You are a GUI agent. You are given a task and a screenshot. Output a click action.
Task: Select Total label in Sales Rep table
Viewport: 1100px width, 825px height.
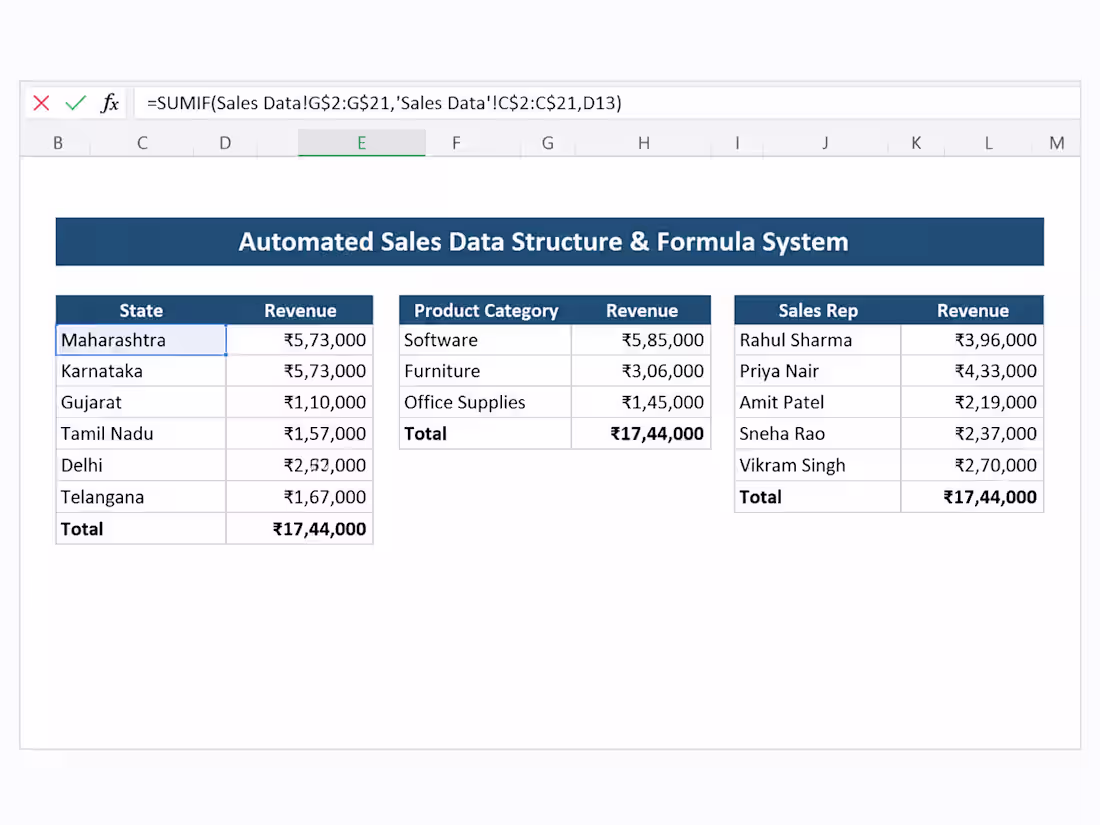point(818,497)
